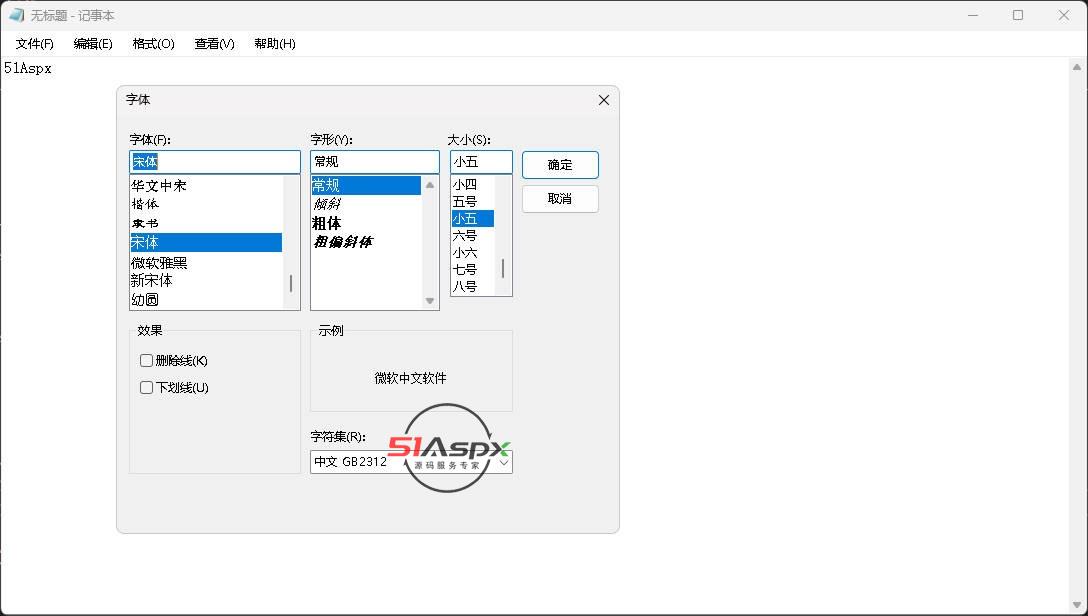Click the size list scrollbar thumb
Image resolution: width=1088 pixels, height=616 pixels.
click(503, 268)
